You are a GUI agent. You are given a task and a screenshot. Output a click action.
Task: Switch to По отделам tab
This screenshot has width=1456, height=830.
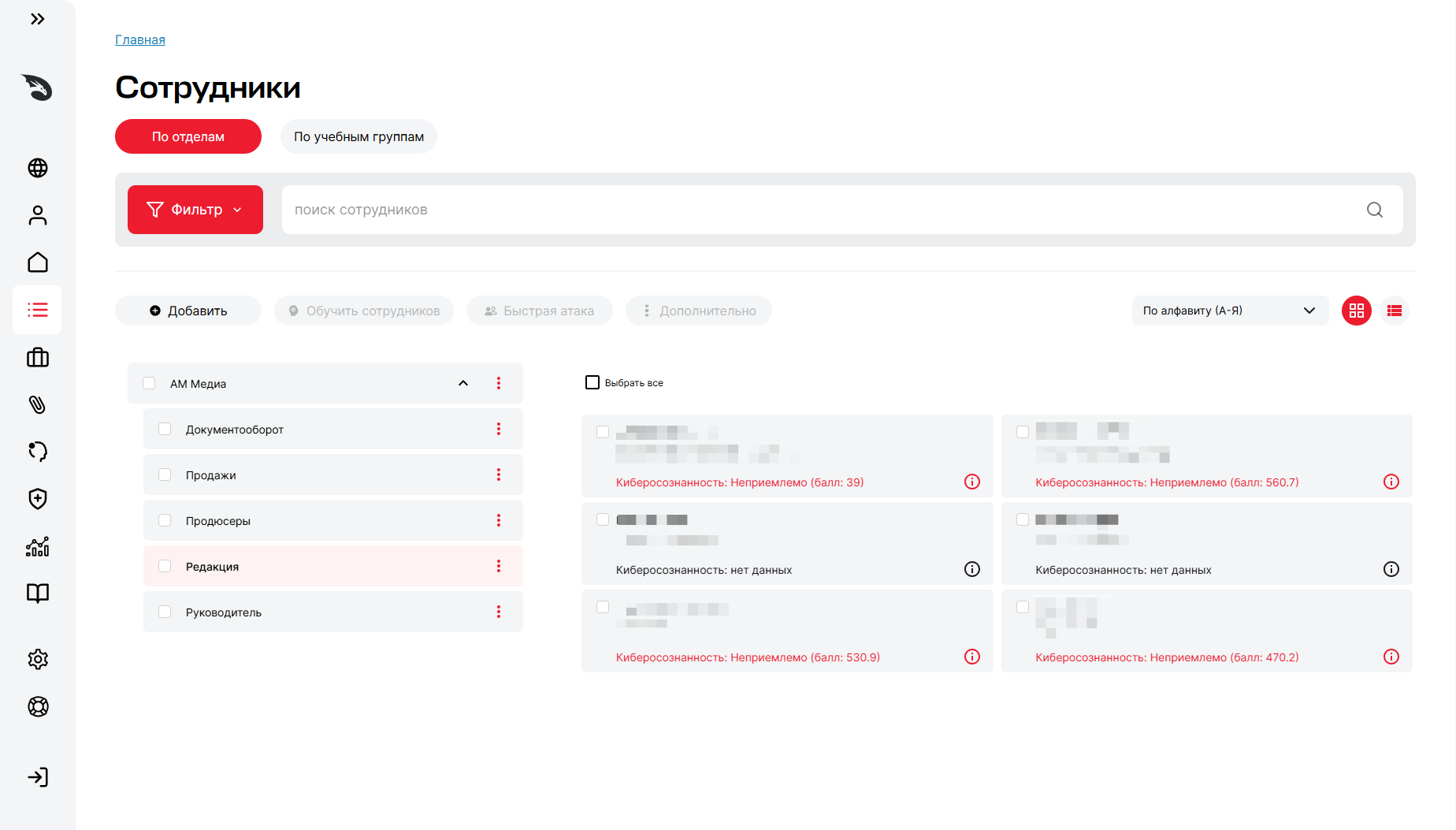(x=188, y=136)
